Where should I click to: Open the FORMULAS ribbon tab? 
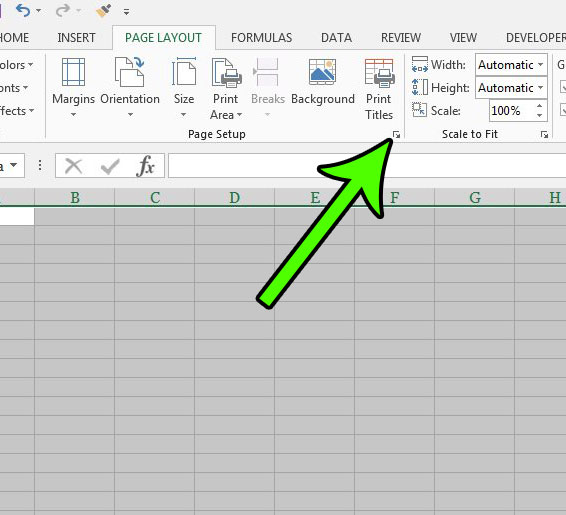(x=261, y=38)
